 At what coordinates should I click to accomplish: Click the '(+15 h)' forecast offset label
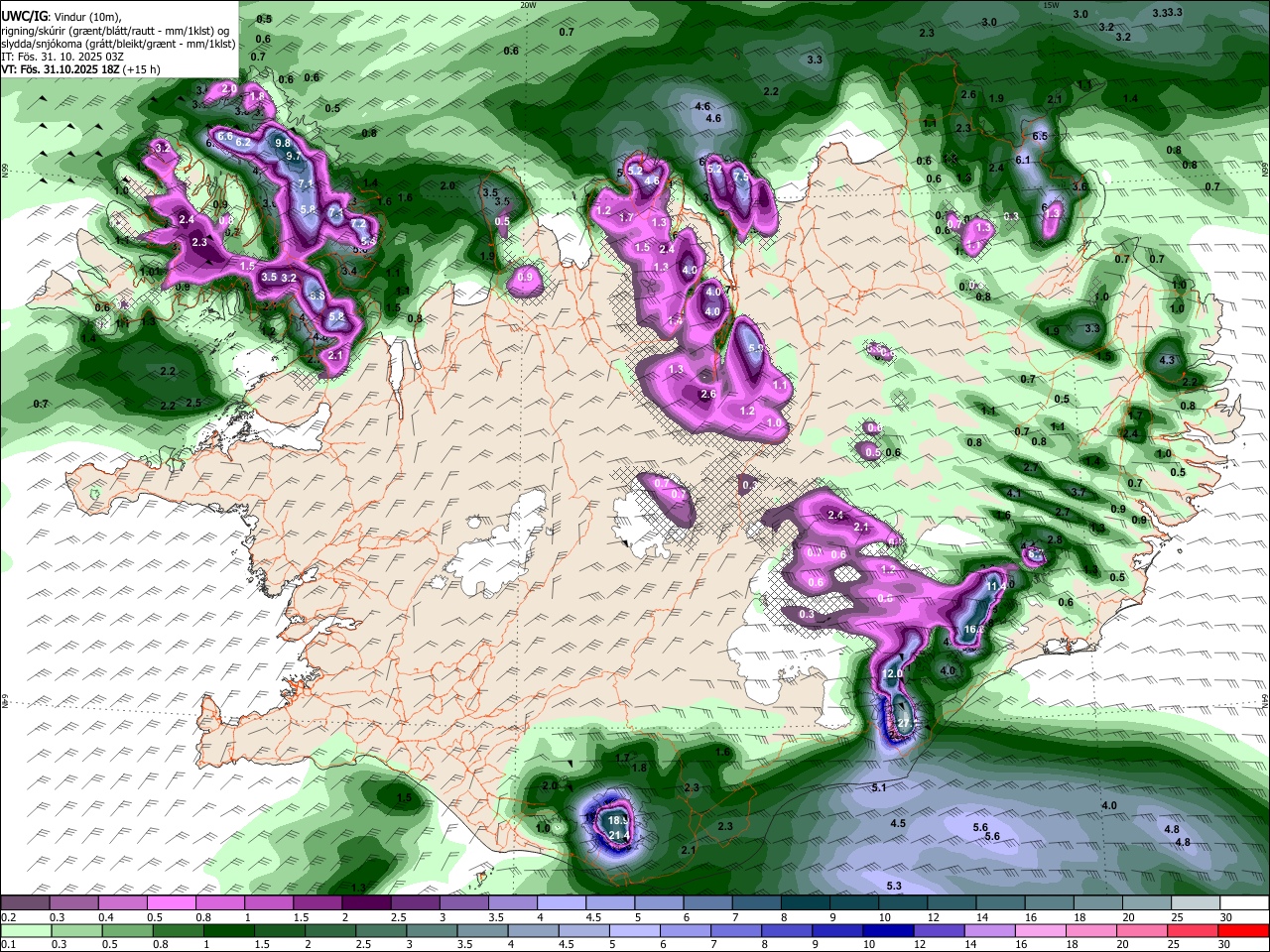tap(141, 69)
